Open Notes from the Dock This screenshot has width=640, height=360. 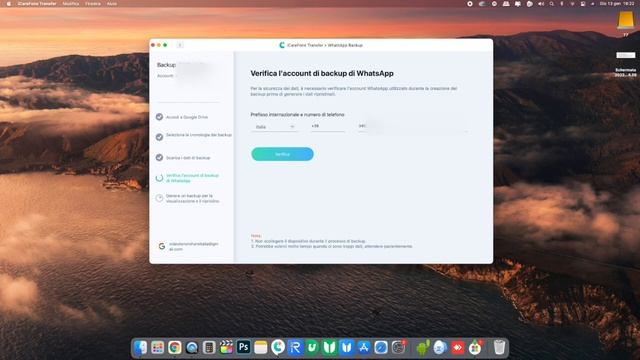260,347
